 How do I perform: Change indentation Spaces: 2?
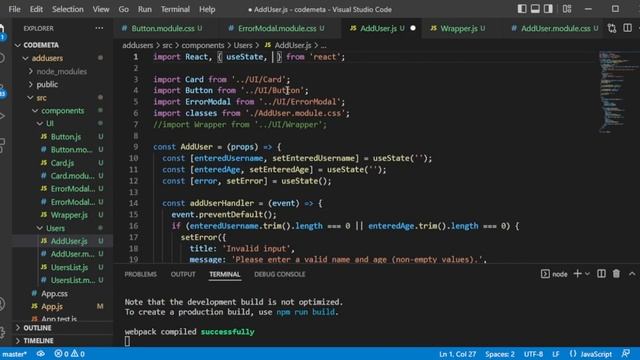click(500, 354)
